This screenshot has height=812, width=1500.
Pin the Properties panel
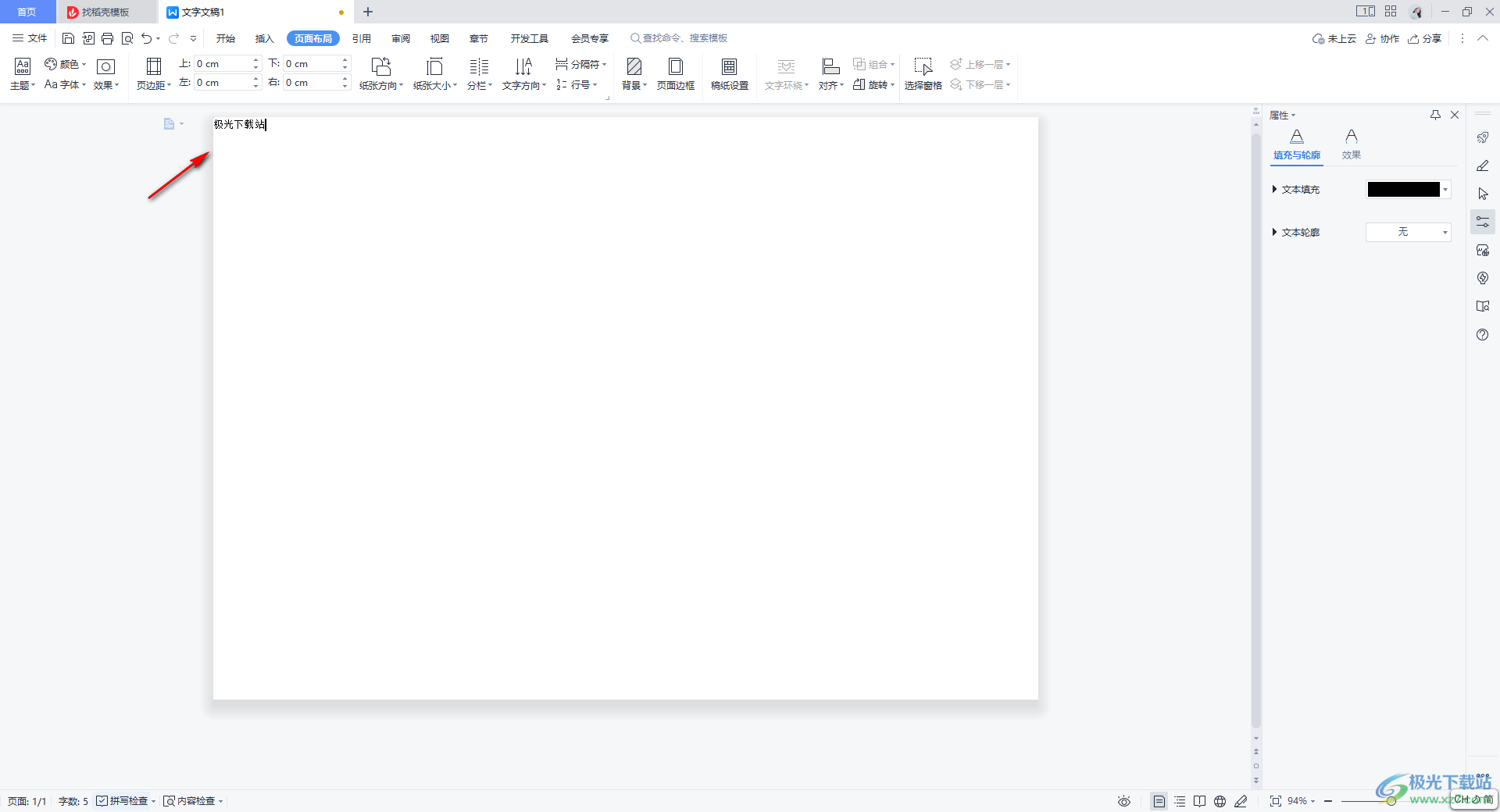click(1435, 115)
